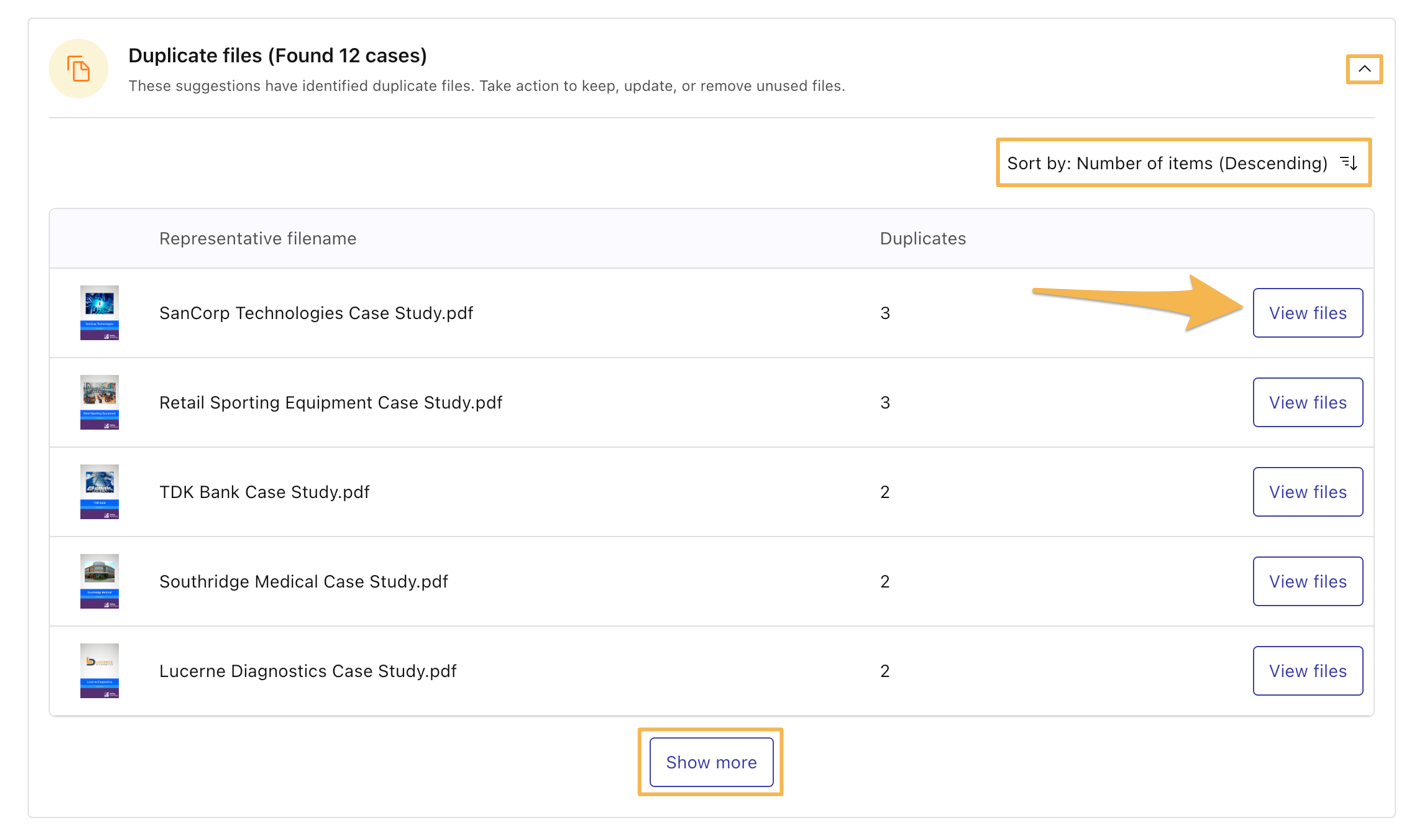The width and height of the screenshot is (1410, 831).
Task: Click the Duplicate files (Found 12 cases) heading
Action: (278, 55)
